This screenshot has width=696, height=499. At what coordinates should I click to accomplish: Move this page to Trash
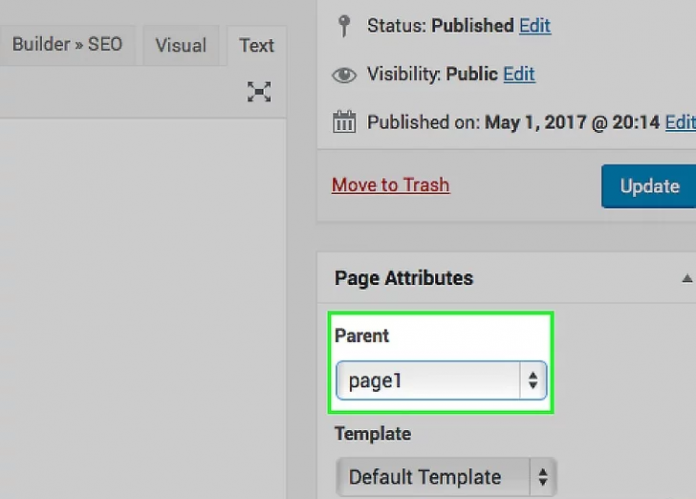(390, 185)
